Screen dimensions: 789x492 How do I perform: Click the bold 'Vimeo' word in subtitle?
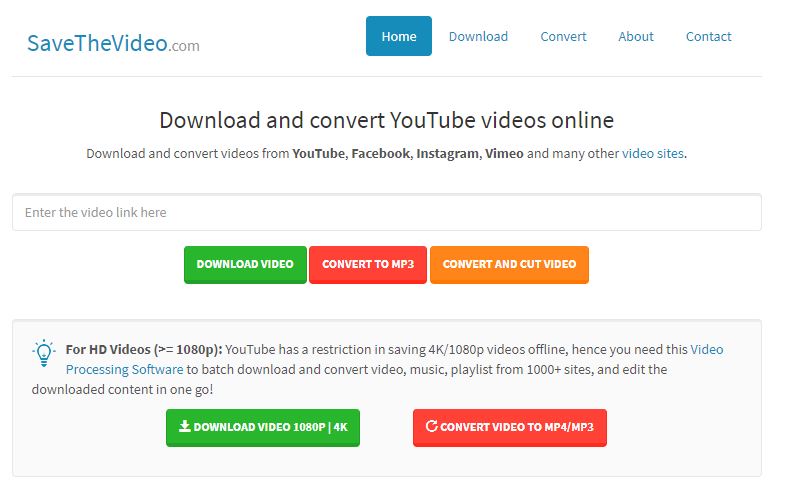[504, 153]
